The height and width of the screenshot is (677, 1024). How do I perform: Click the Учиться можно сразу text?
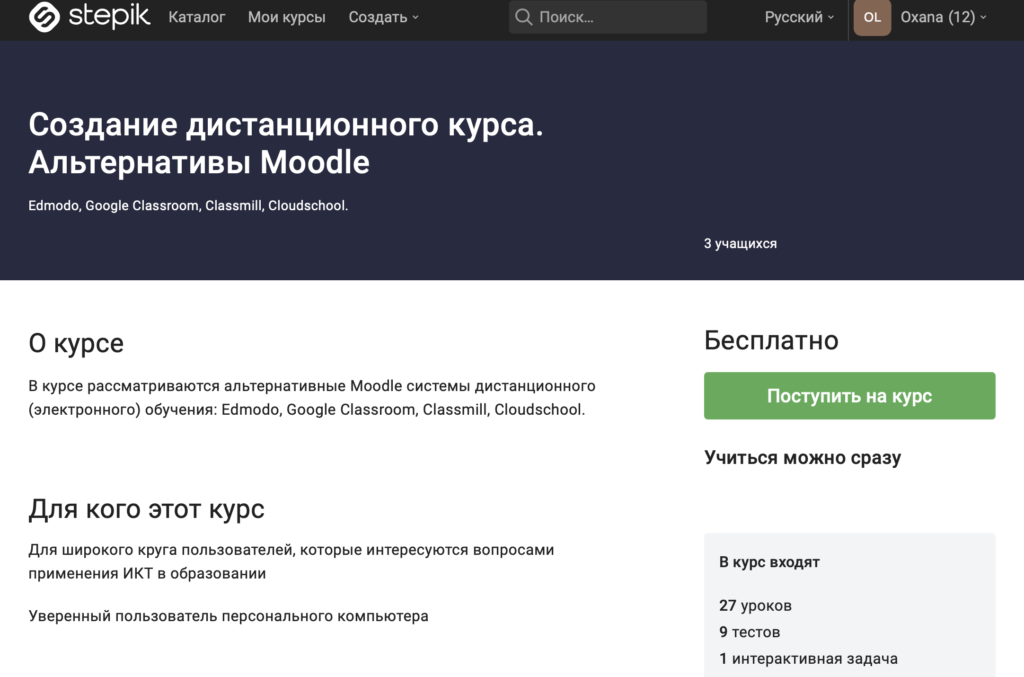pos(802,458)
